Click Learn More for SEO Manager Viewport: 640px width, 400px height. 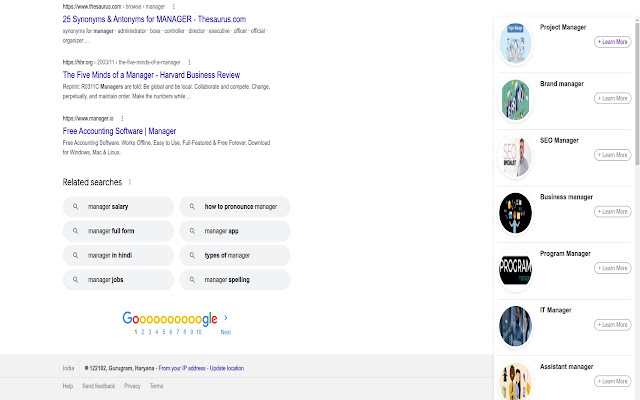click(x=613, y=155)
